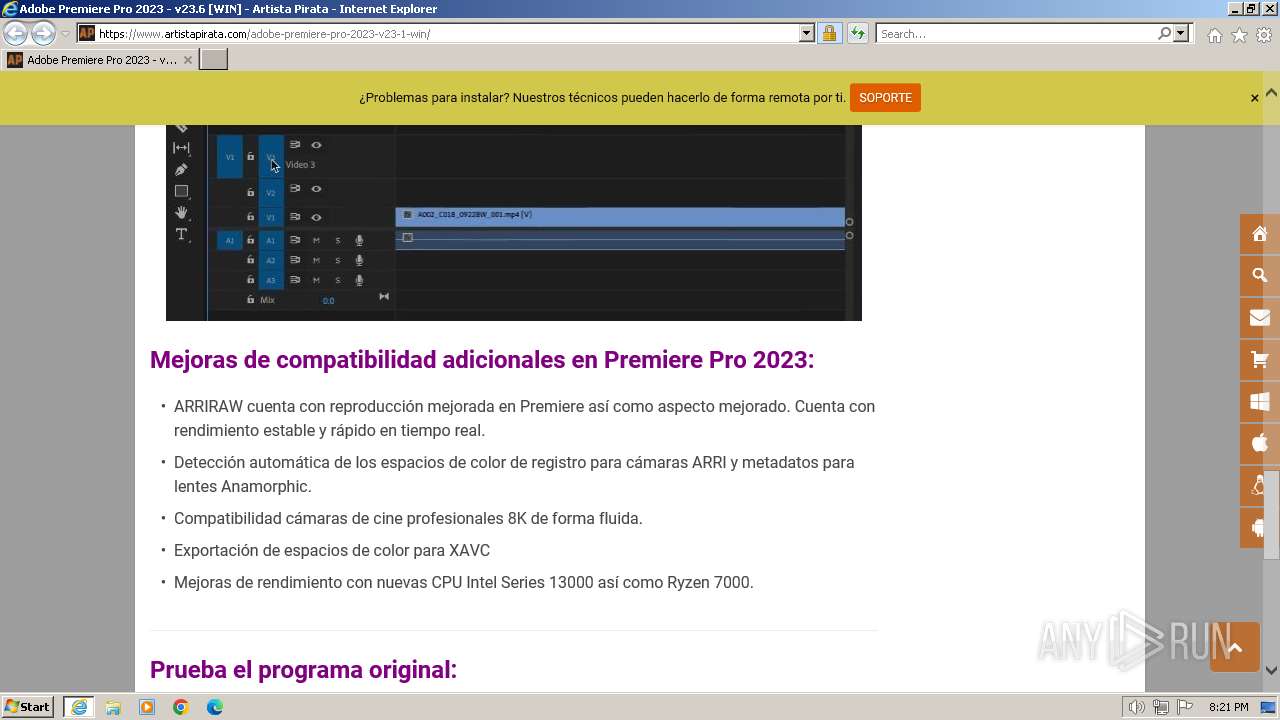1280x720 pixels.
Task: Click the blue A002_C018 clip in the screenshot
Action: (620, 215)
